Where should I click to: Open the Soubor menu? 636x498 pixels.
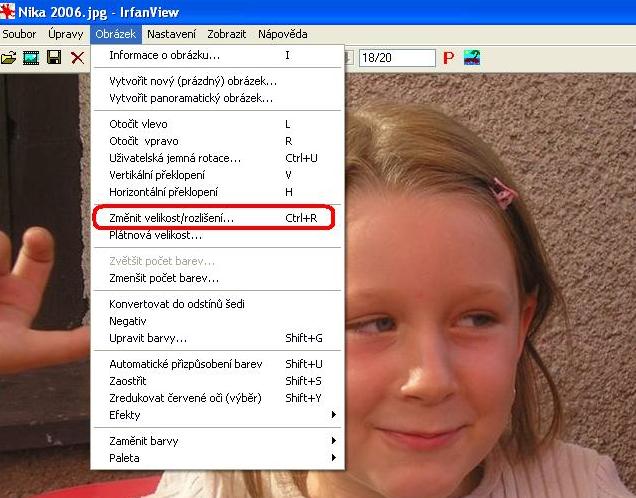pyautogui.click(x=19, y=34)
